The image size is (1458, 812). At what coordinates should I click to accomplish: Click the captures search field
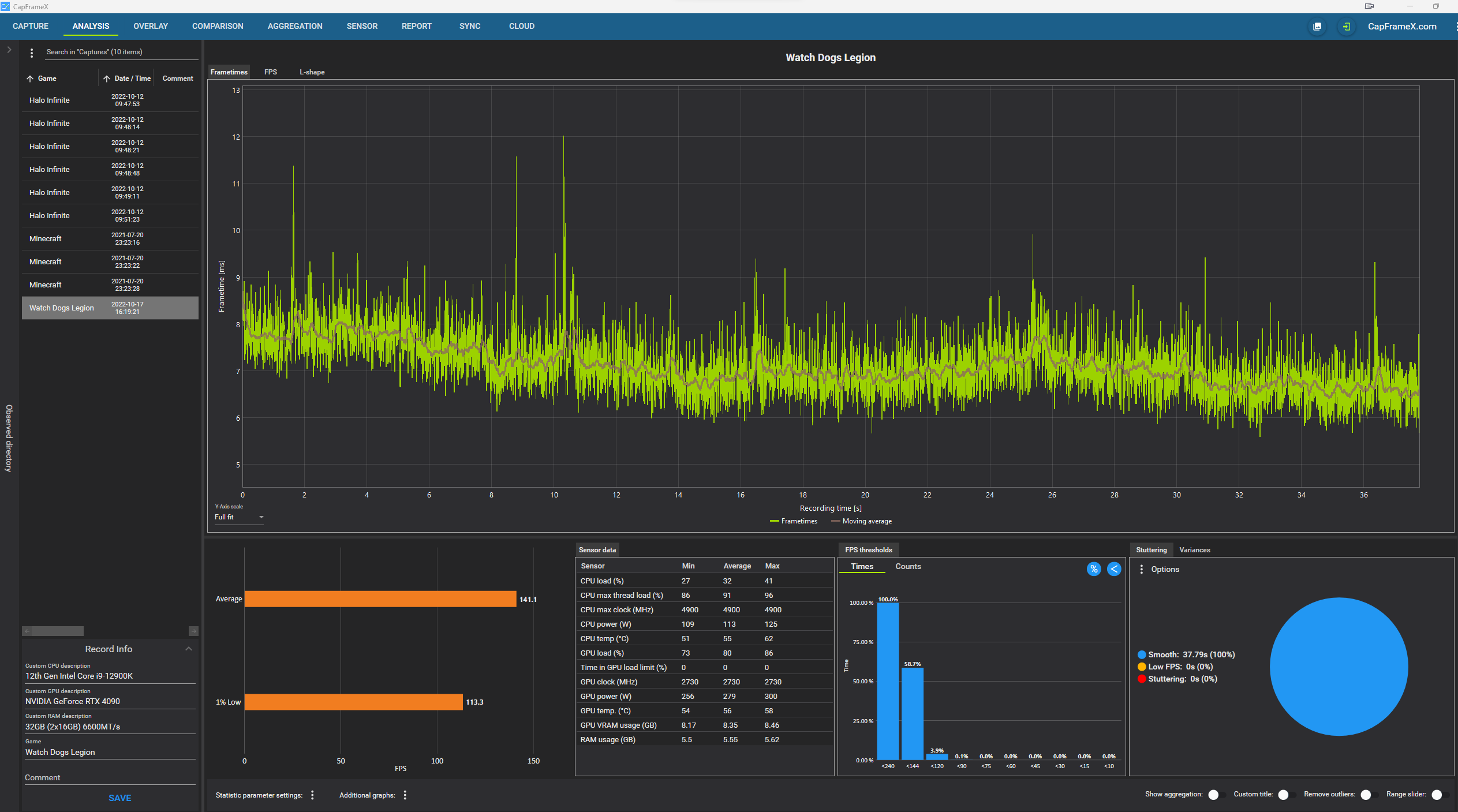(x=121, y=53)
